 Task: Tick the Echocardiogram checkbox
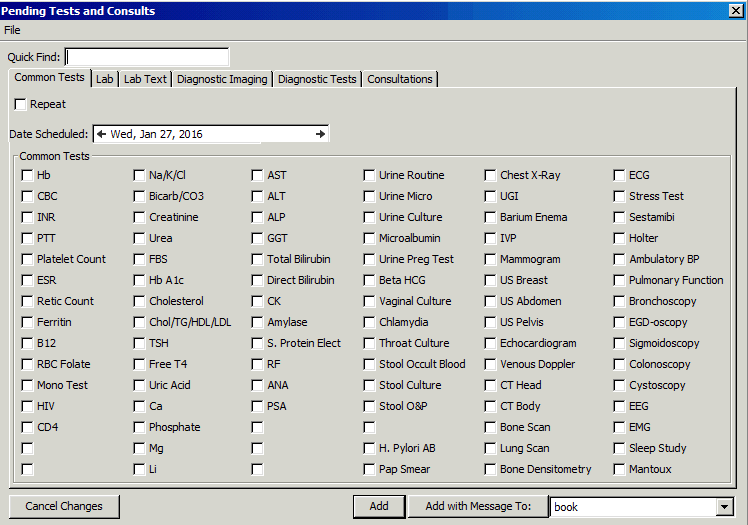[490, 343]
